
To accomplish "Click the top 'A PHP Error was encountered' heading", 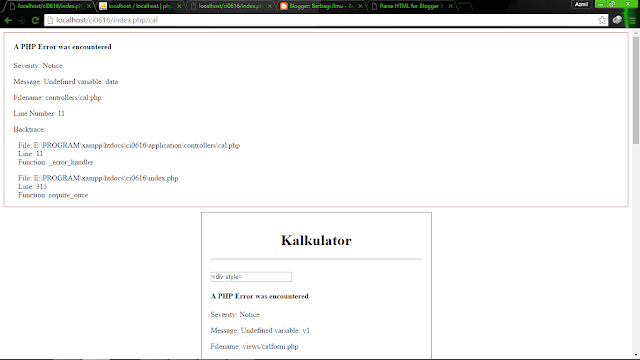I will [62, 47].
